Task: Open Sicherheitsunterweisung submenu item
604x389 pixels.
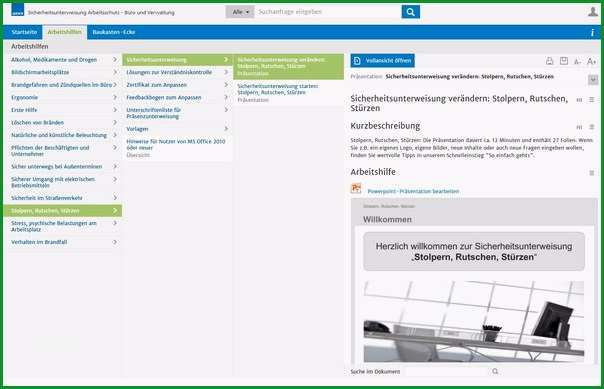Action: 177,60
